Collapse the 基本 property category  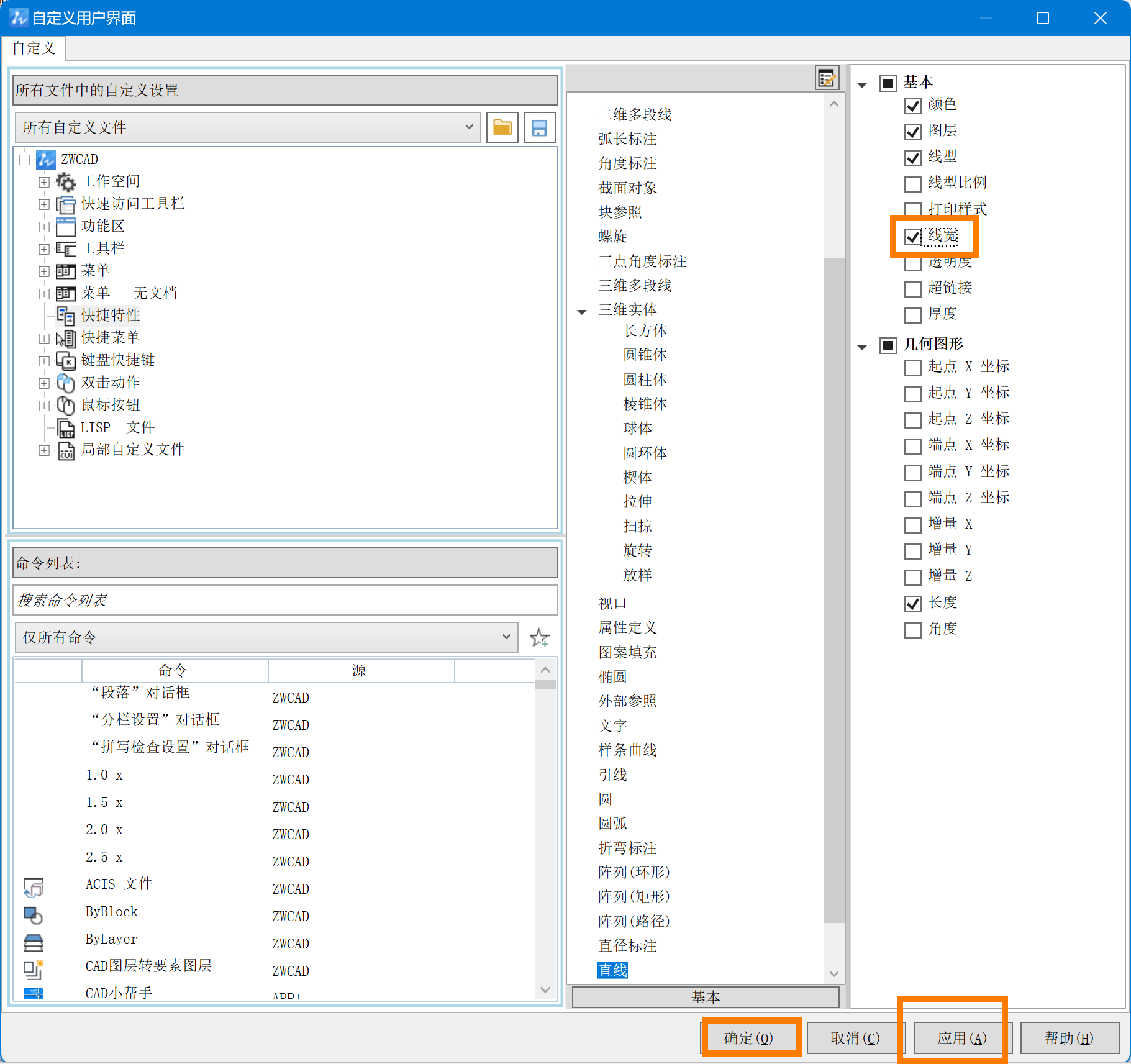tap(862, 85)
